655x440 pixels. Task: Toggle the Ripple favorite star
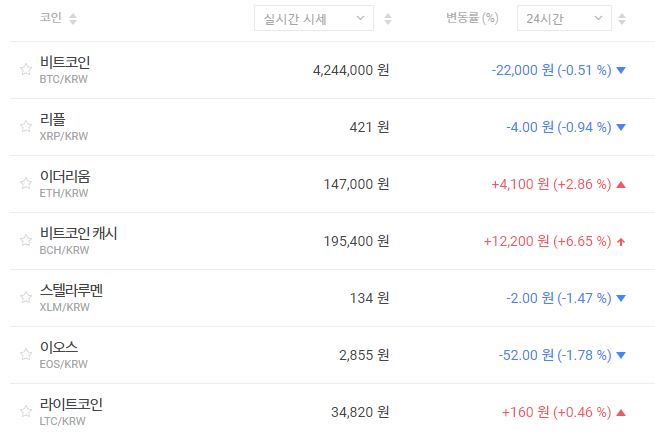coord(26,127)
